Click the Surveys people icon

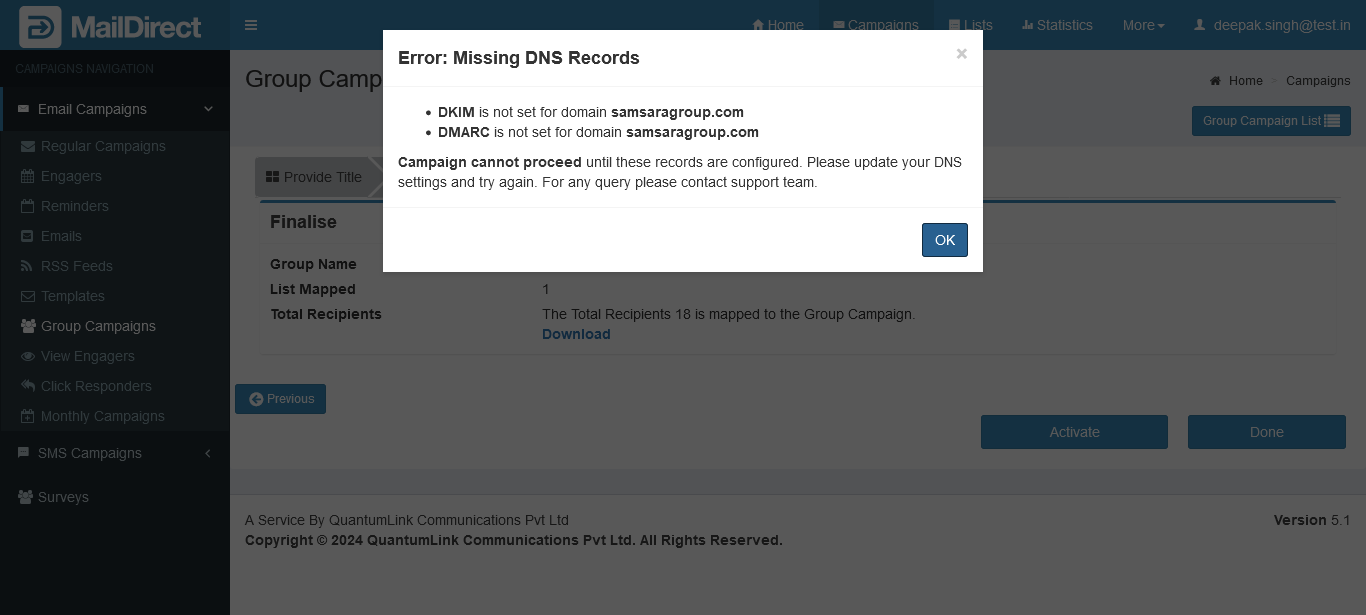(x=26, y=497)
